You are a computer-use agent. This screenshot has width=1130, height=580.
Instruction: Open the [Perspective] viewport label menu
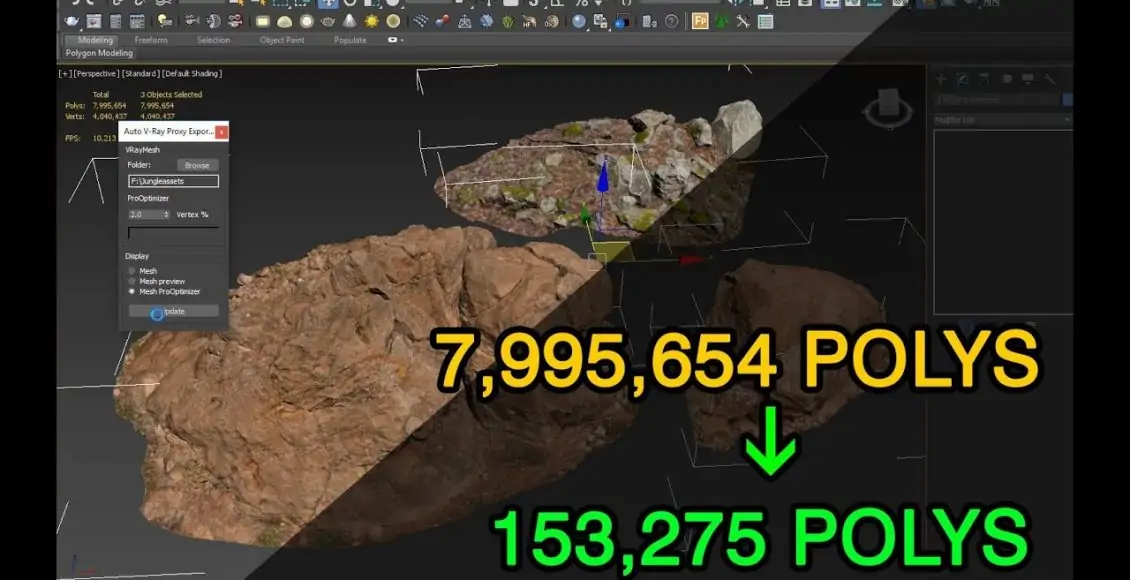pyautogui.click(x=97, y=74)
